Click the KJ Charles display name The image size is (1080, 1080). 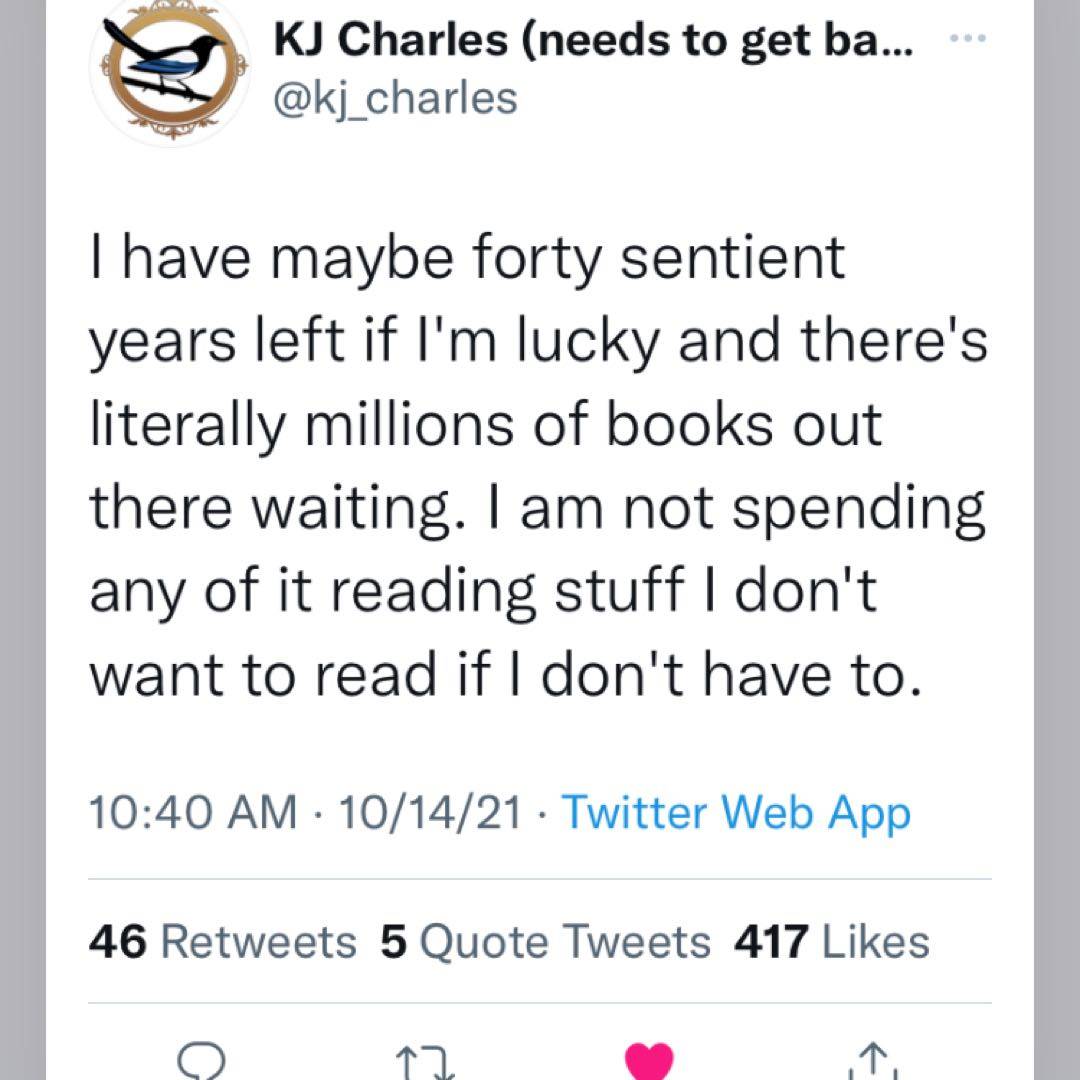(592, 42)
